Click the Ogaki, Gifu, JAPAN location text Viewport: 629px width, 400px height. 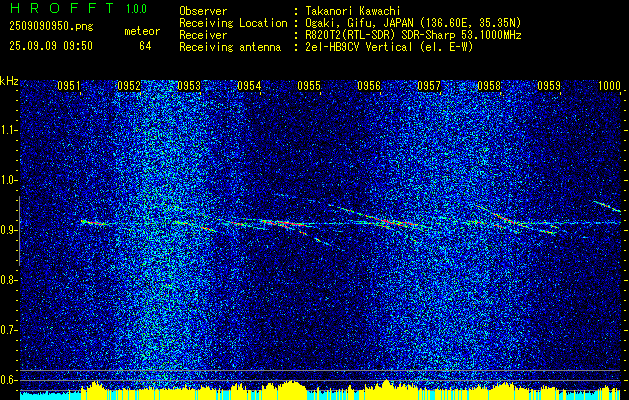pyautogui.click(x=413, y=23)
